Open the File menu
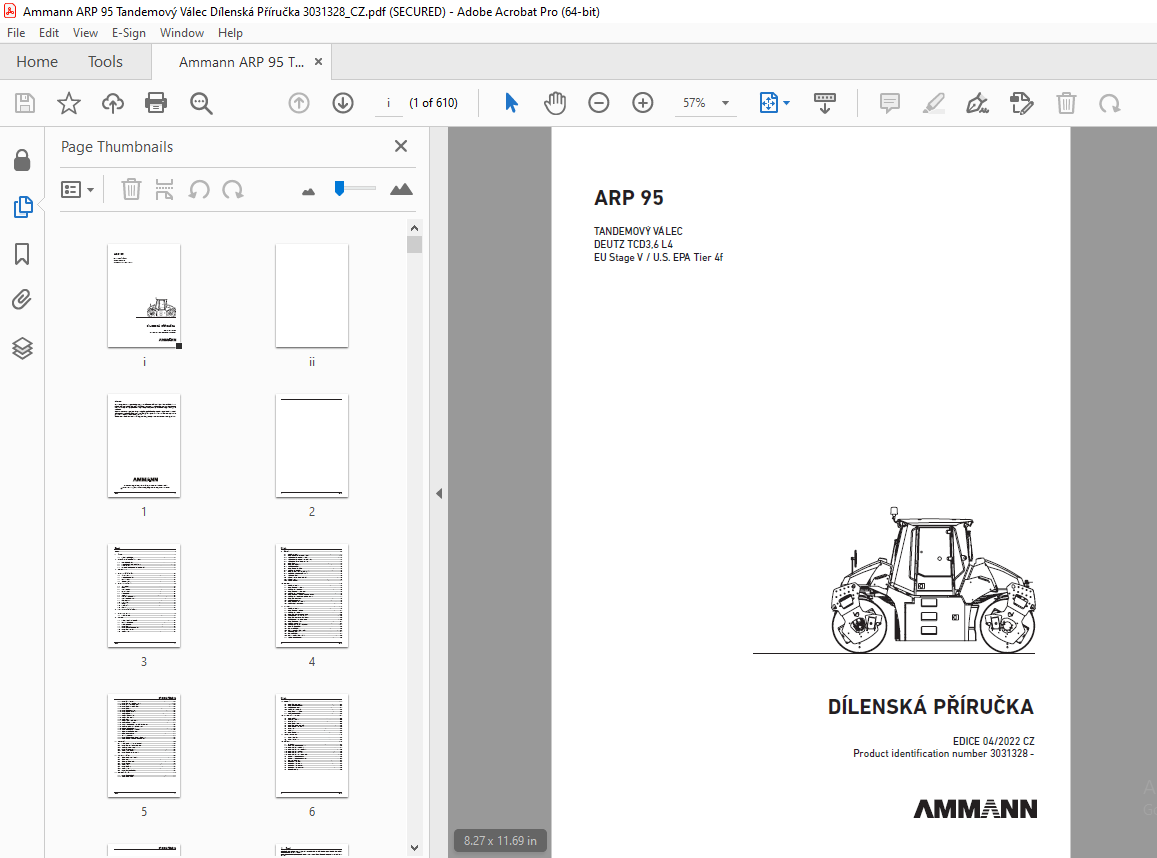Viewport: 1157px width, 858px height. pos(16,32)
